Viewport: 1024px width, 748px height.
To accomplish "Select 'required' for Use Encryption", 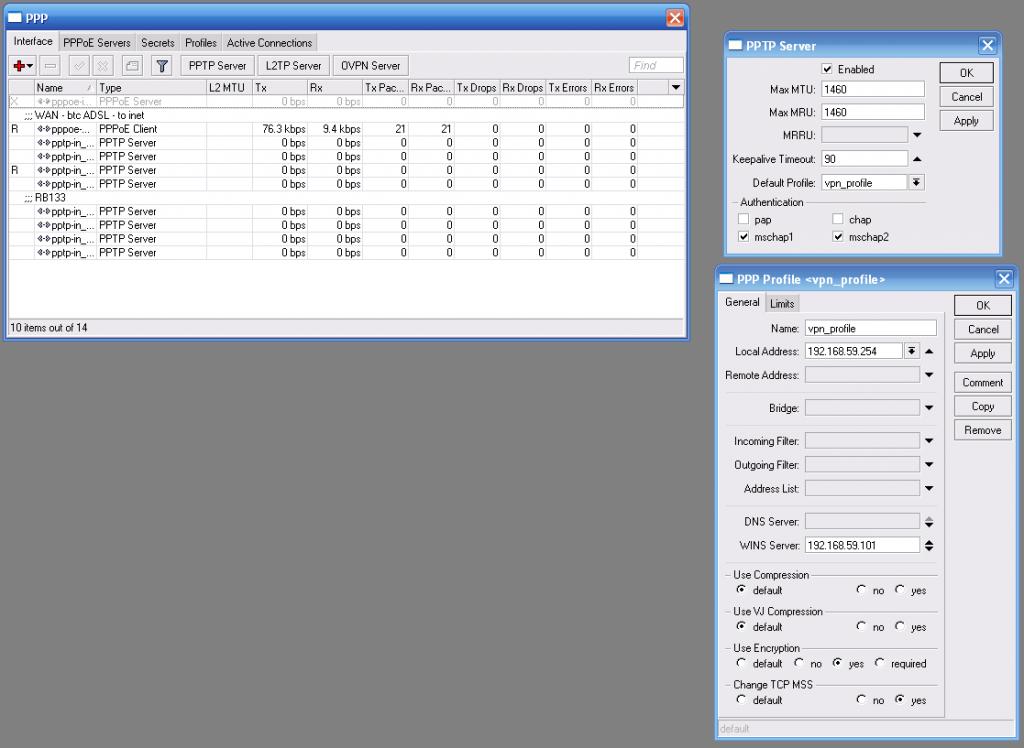I will pyautogui.click(x=880, y=663).
